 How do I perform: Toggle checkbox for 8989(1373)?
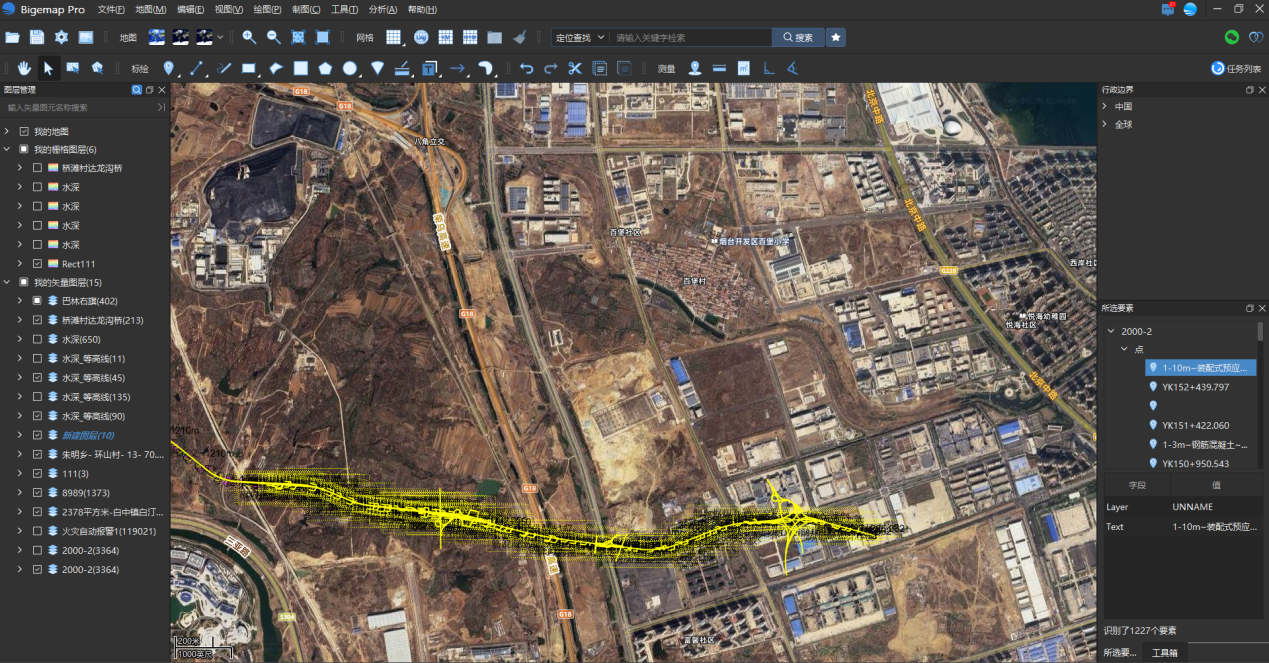point(37,492)
